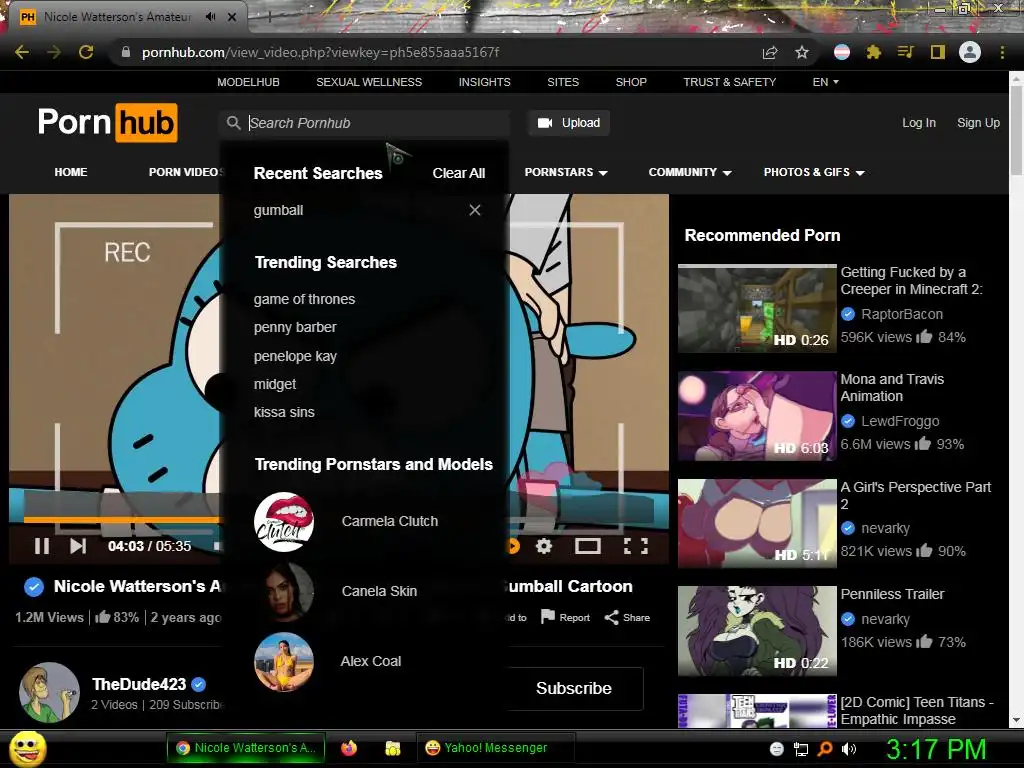Open the Yahoo! Messenger taskbar item
The height and width of the screenshot is (768, 1024).
[x=495, y=748]
